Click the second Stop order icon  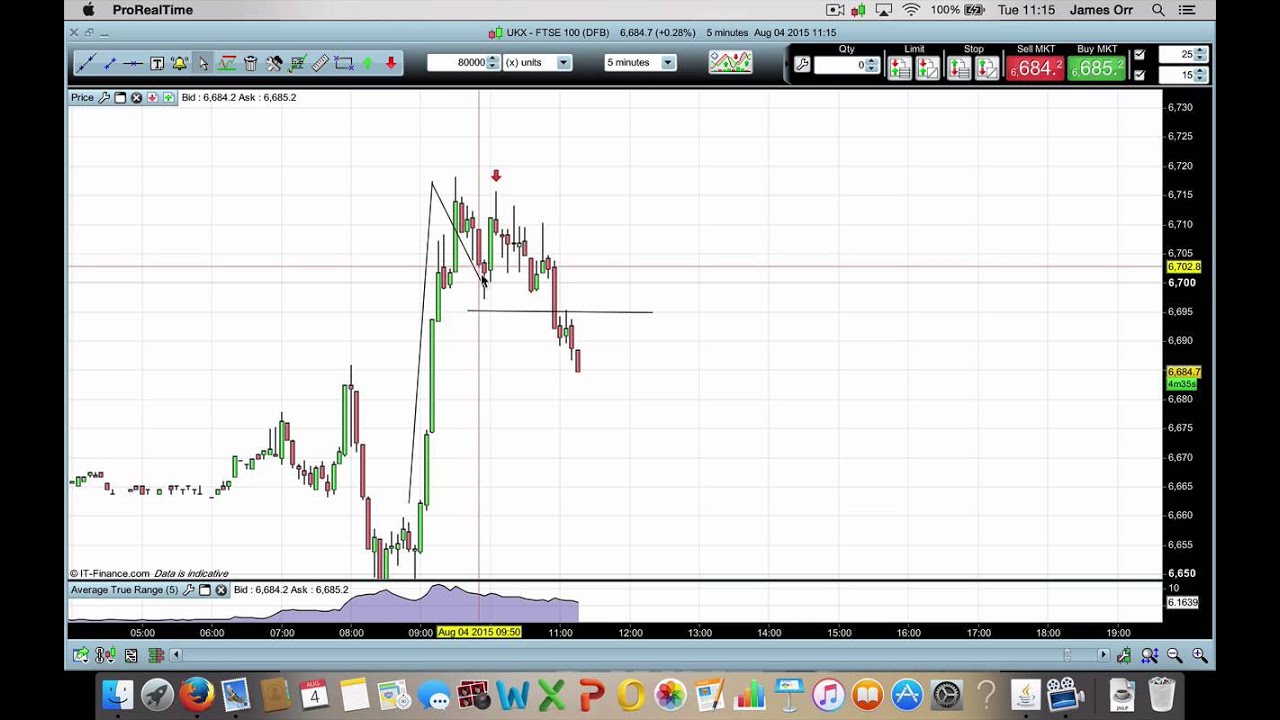(x=987, y=68)
